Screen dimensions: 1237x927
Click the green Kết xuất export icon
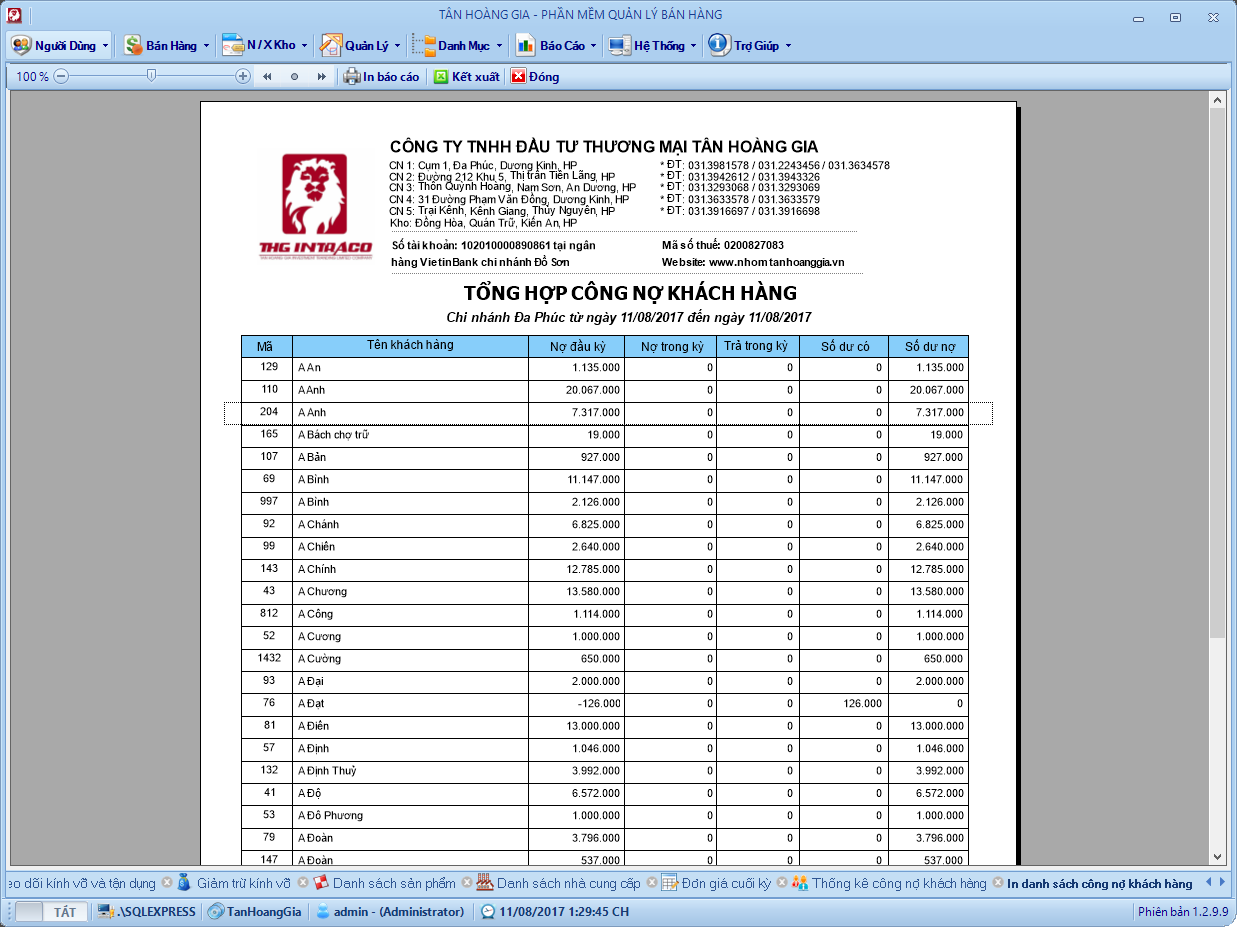point(441,76)
